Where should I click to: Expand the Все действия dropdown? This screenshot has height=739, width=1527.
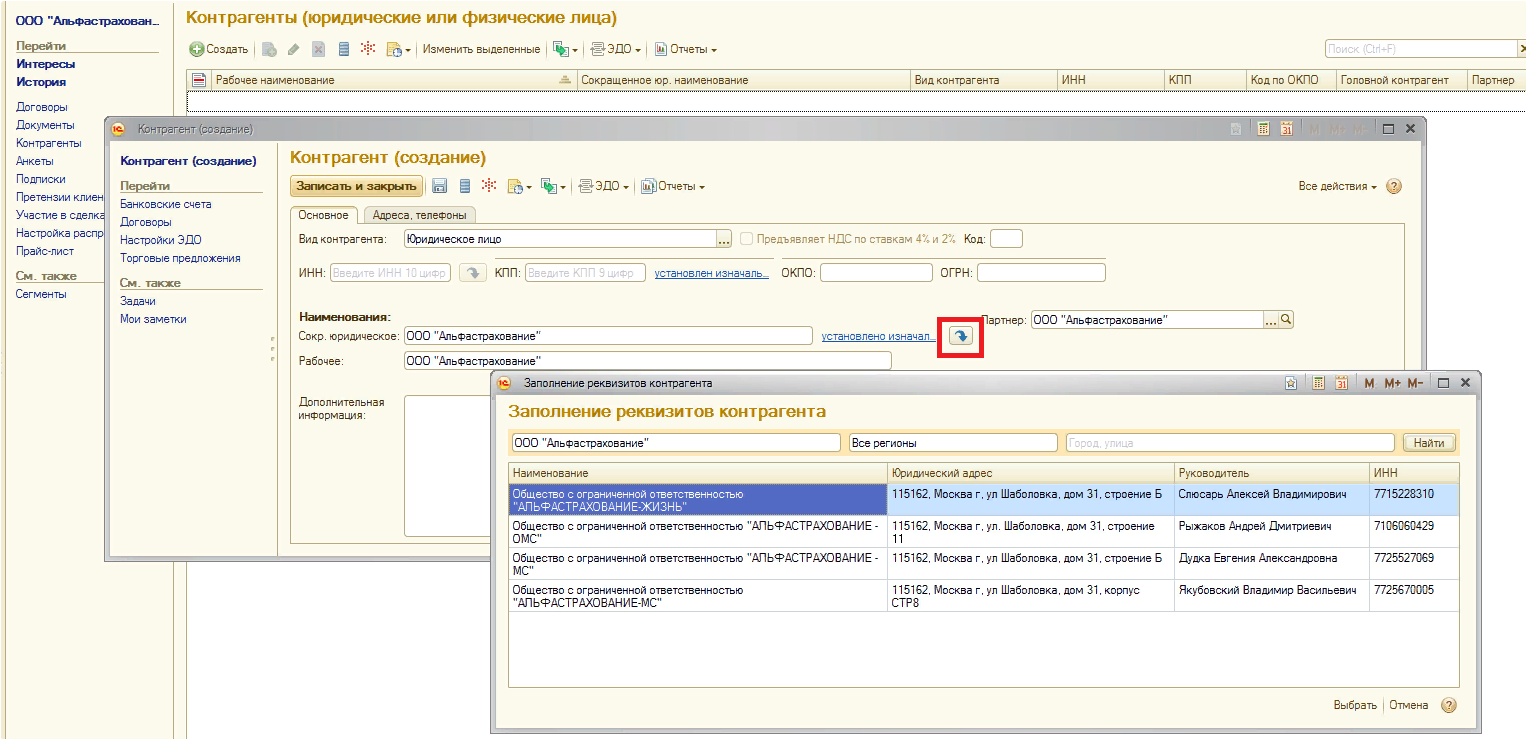[x=1337, y=187]
